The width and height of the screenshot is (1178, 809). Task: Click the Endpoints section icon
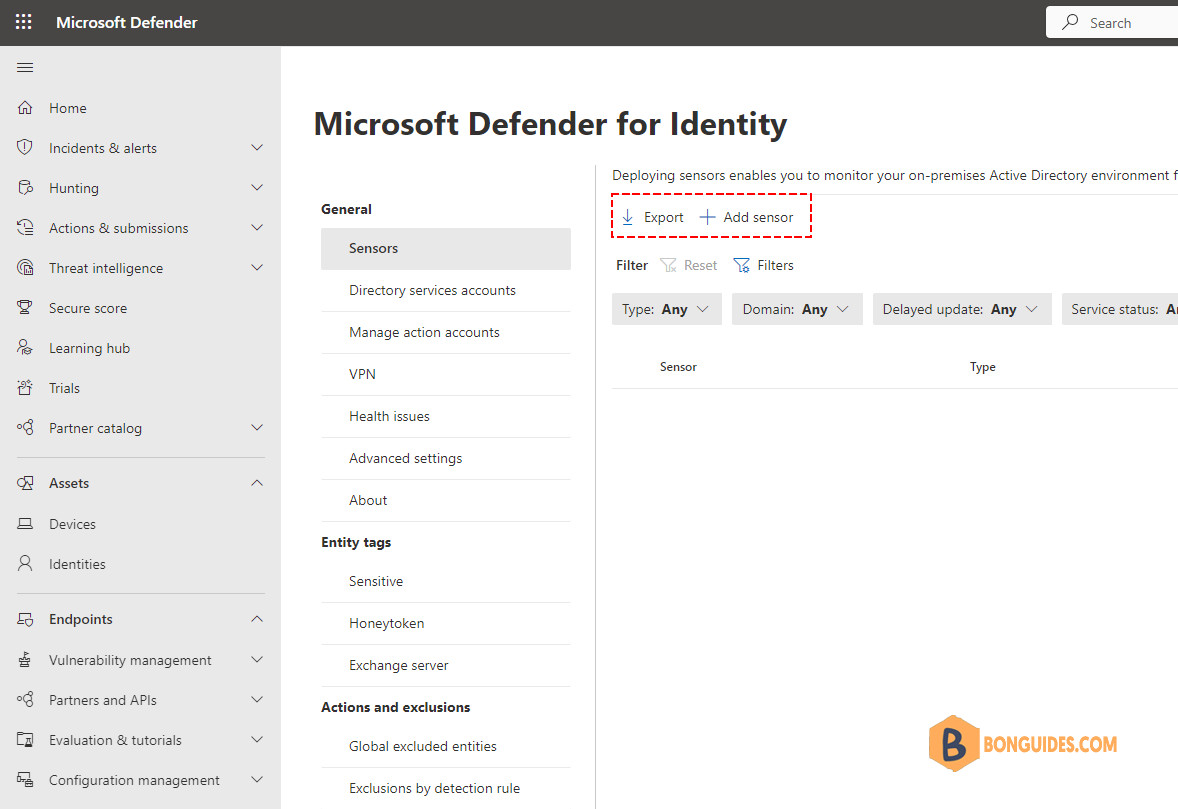tap(25, 619)
